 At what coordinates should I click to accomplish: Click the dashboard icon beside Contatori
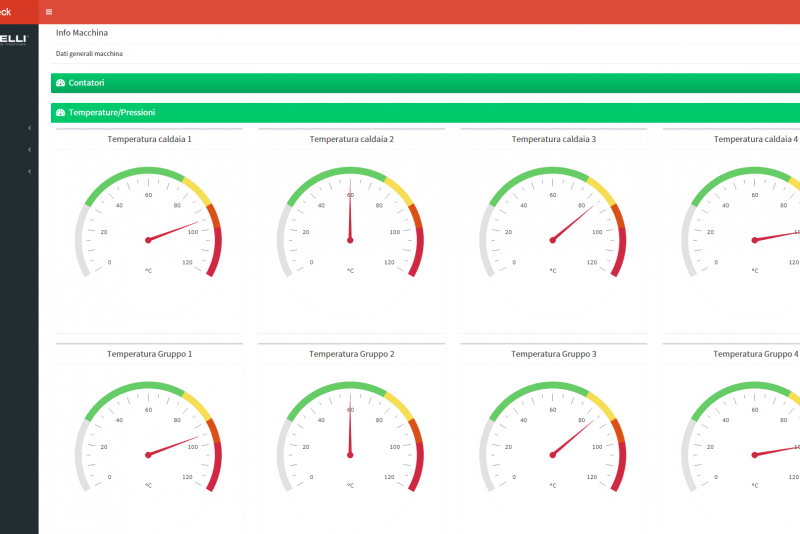[61, 83]
